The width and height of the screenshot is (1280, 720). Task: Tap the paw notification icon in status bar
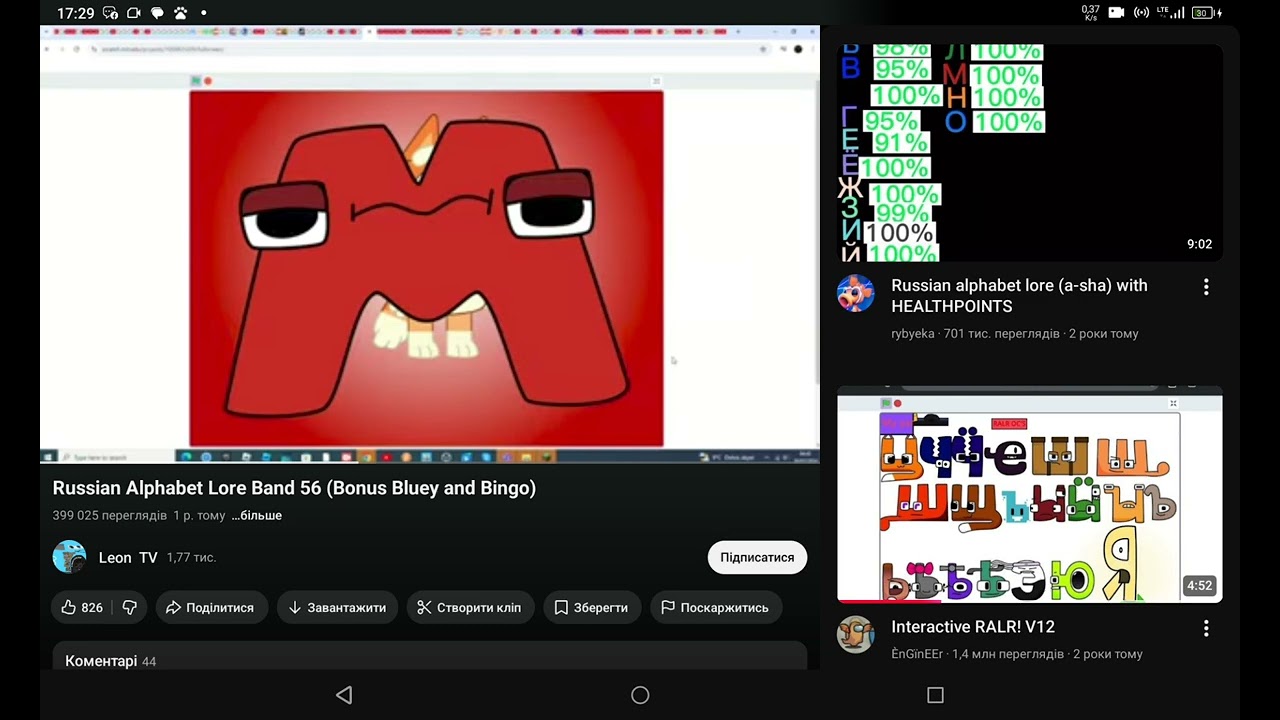[181, 13]
